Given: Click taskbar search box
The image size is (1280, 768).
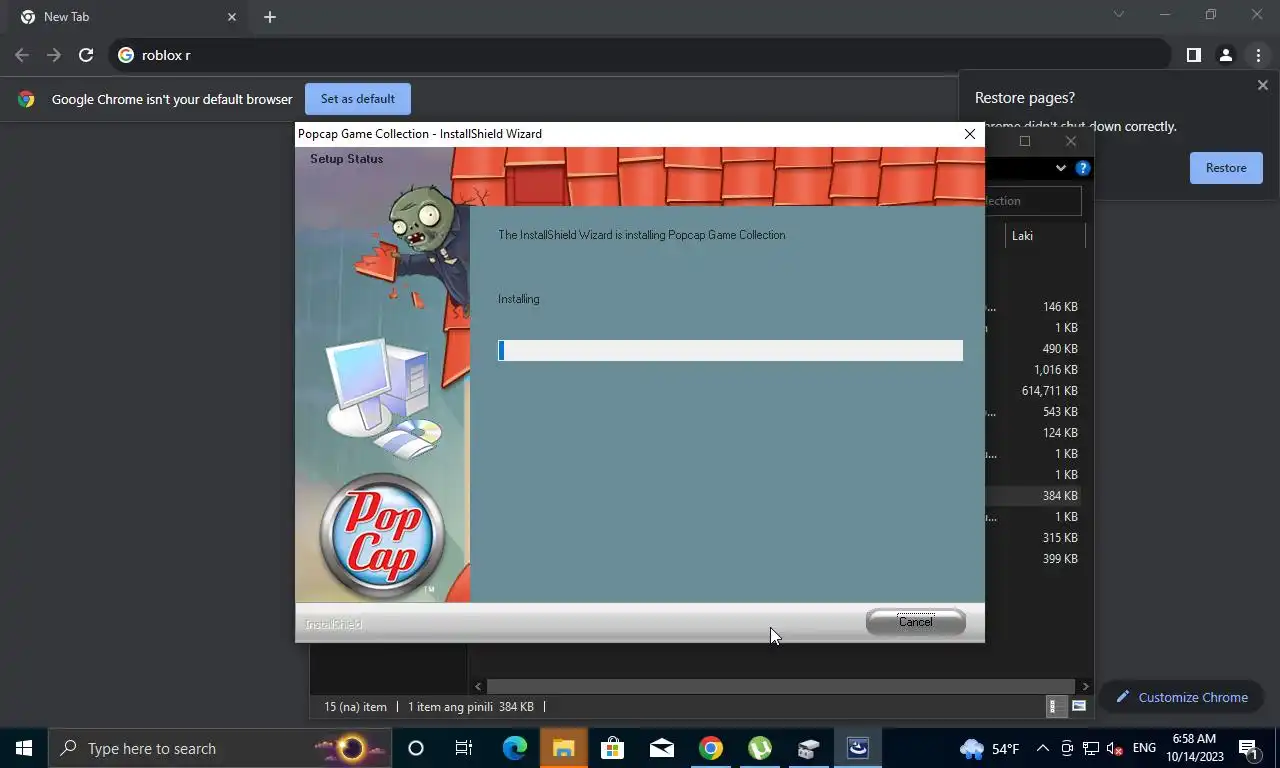Looking at the screenshot, I should pyautogui.click(x=220, y=748).
